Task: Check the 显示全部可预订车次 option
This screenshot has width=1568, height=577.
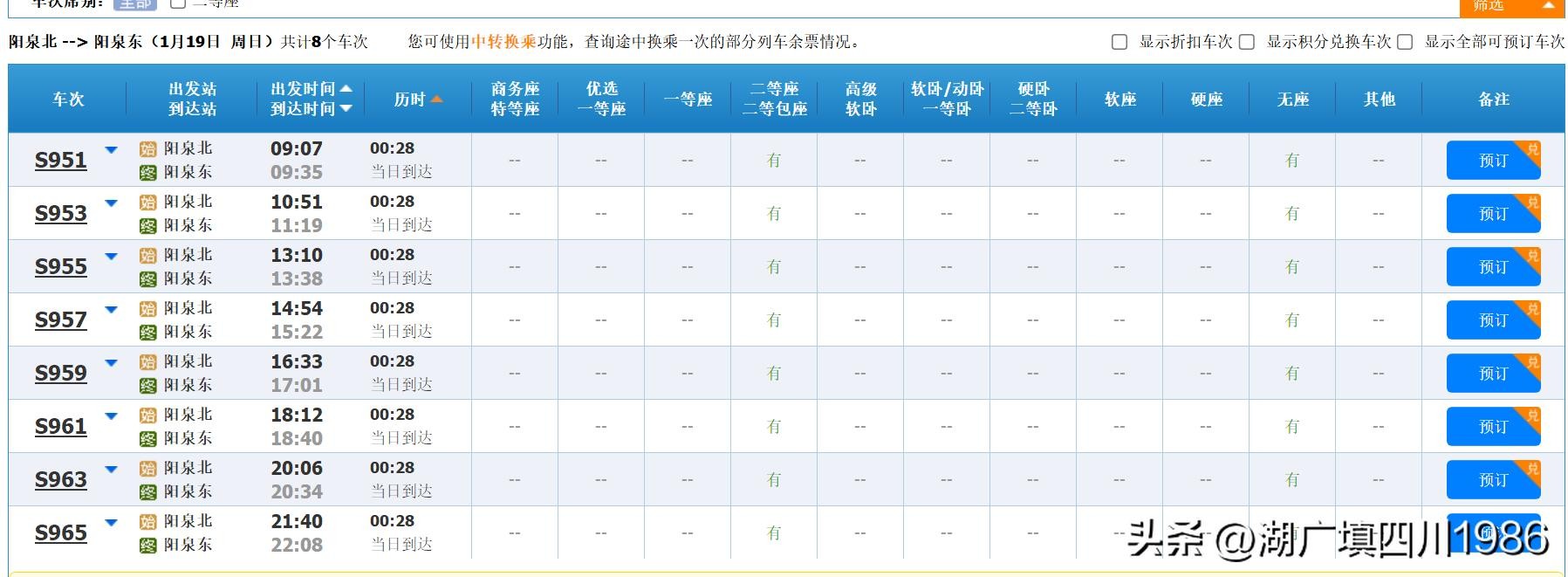Action: pyautogui.click(x=1405, y=42)
